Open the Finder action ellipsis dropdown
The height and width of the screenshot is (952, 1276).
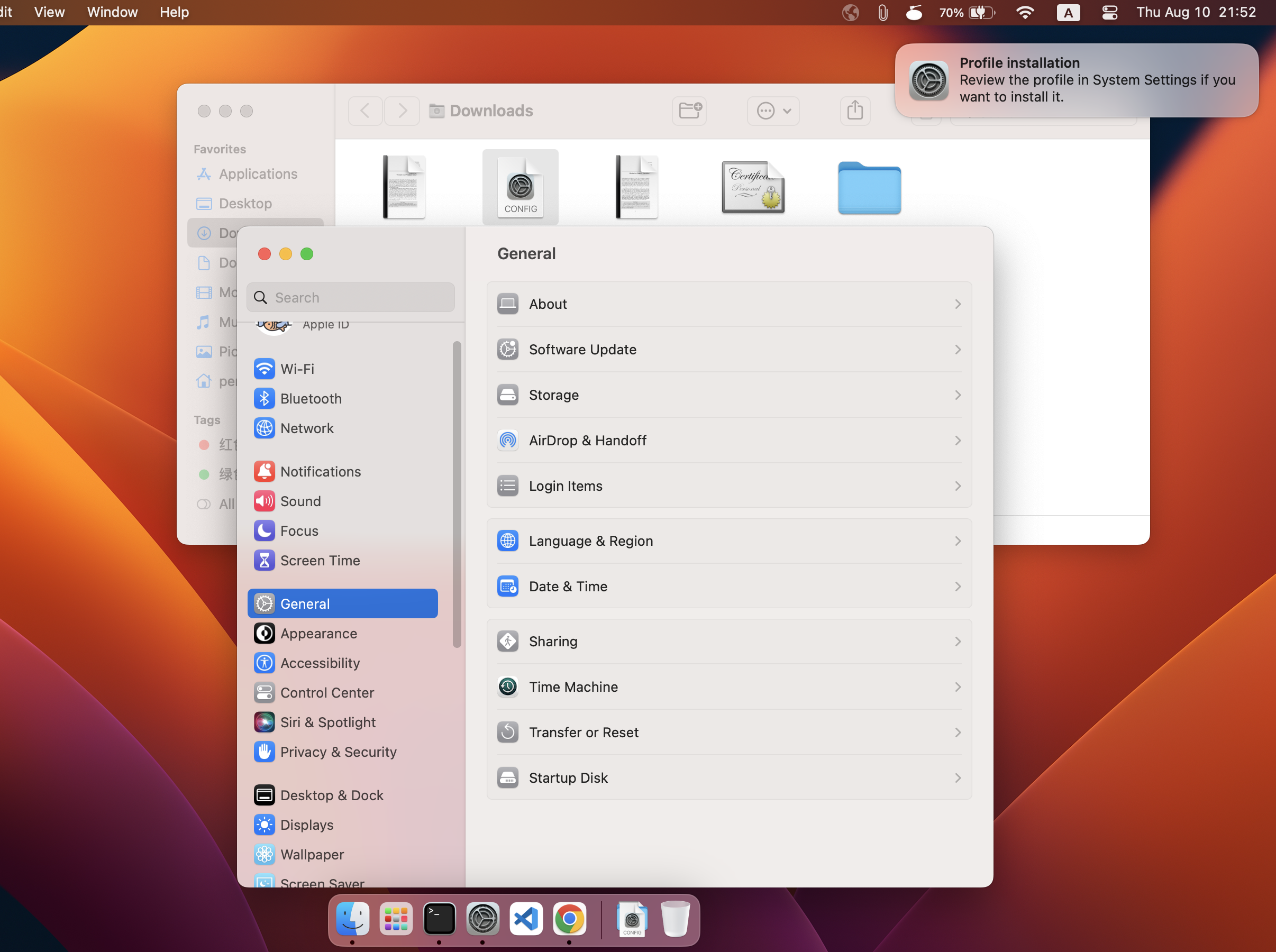click(773, 111)
